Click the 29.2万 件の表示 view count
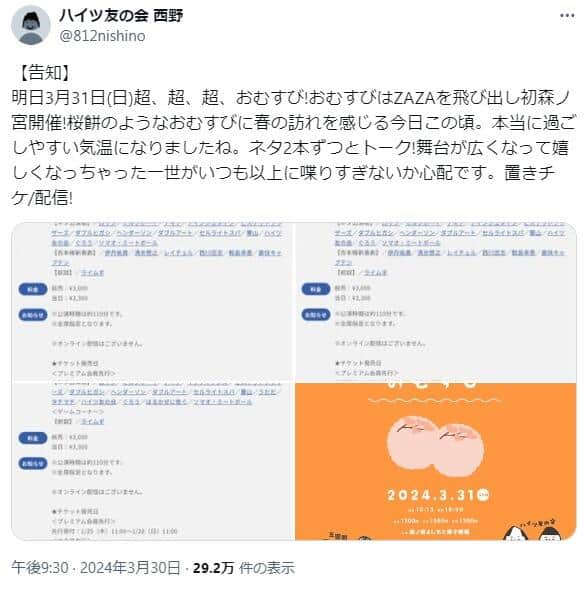Image resolution: width=584 pixels, height=591 pixels. (x=244, y=568)
